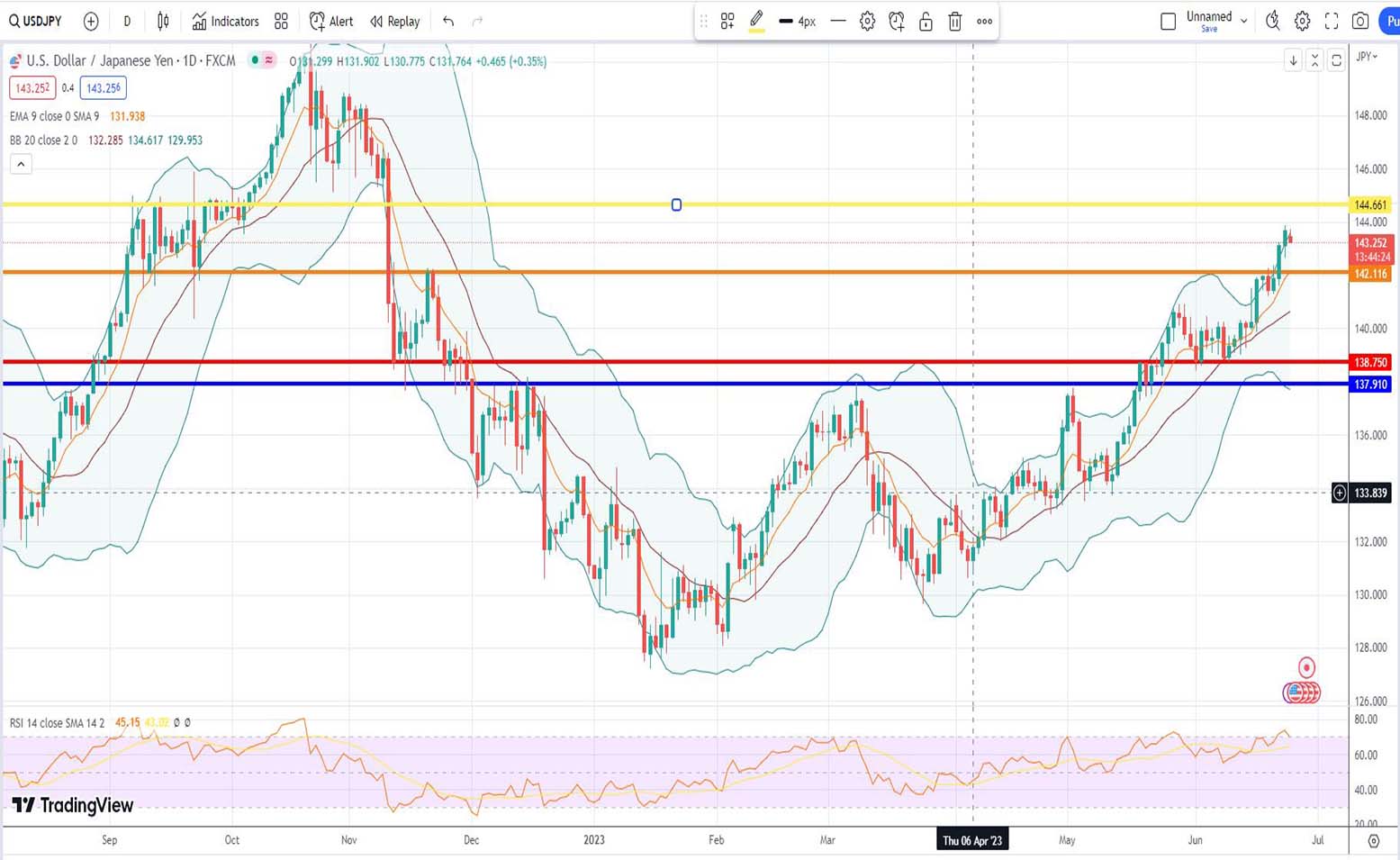The image size is (1400, 860).
Task: Open the JPY currency dropdown
Action: coord(1367,57)
